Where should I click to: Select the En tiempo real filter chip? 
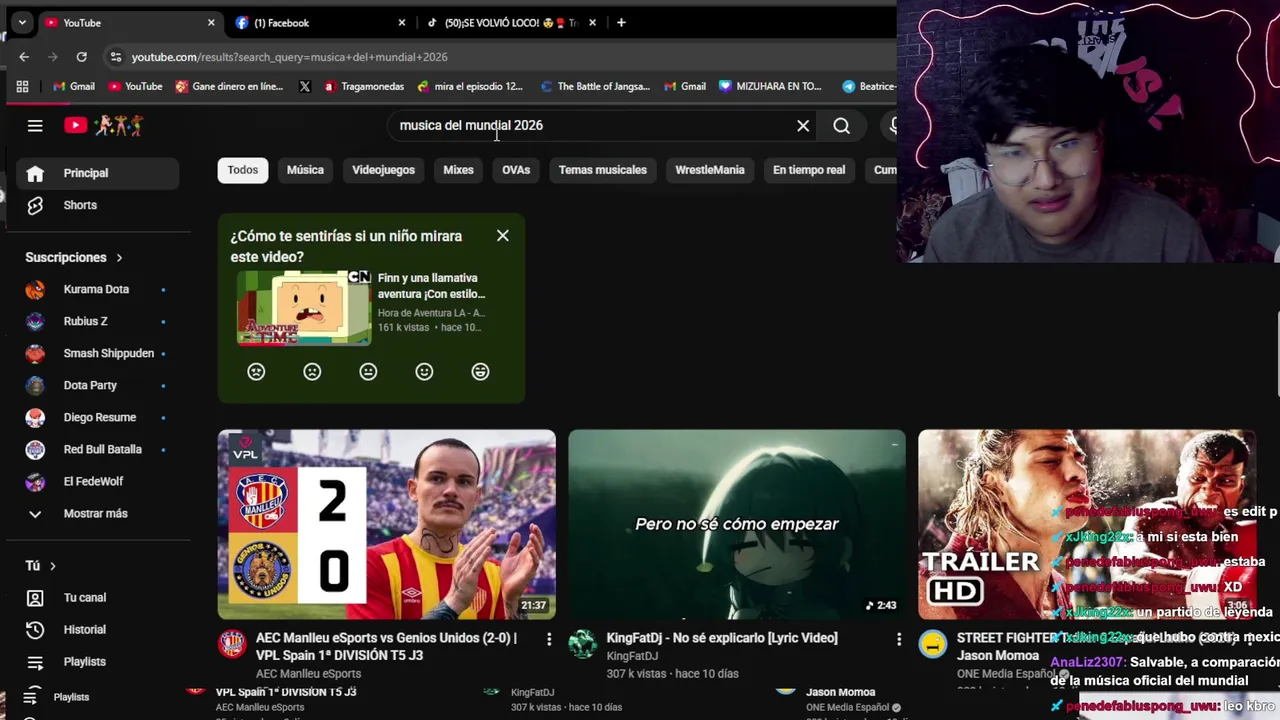pos(809,170)
